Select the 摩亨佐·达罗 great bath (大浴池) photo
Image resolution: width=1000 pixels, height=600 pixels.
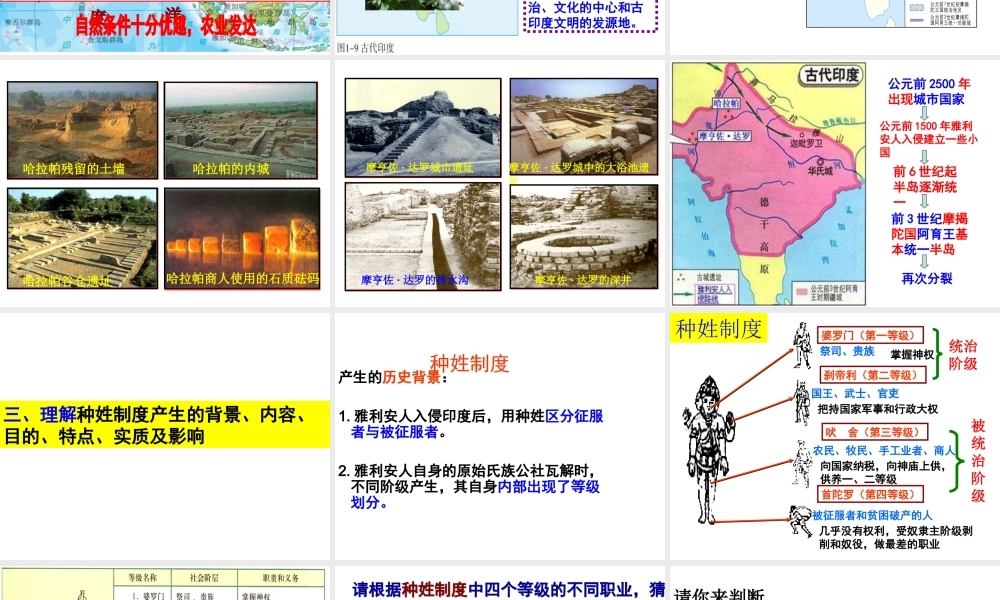click(x=584, y=128)
